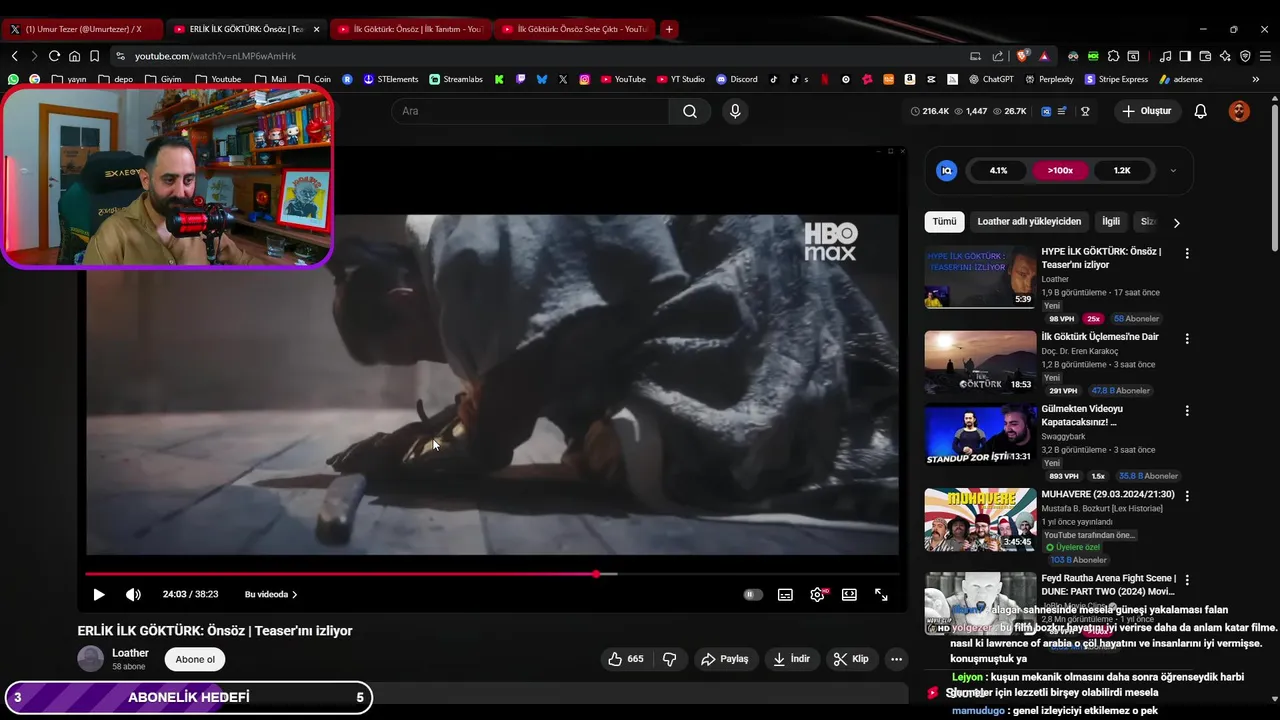Open options menu for Gülmekten Videoyu video

(x=1187, y=411)
